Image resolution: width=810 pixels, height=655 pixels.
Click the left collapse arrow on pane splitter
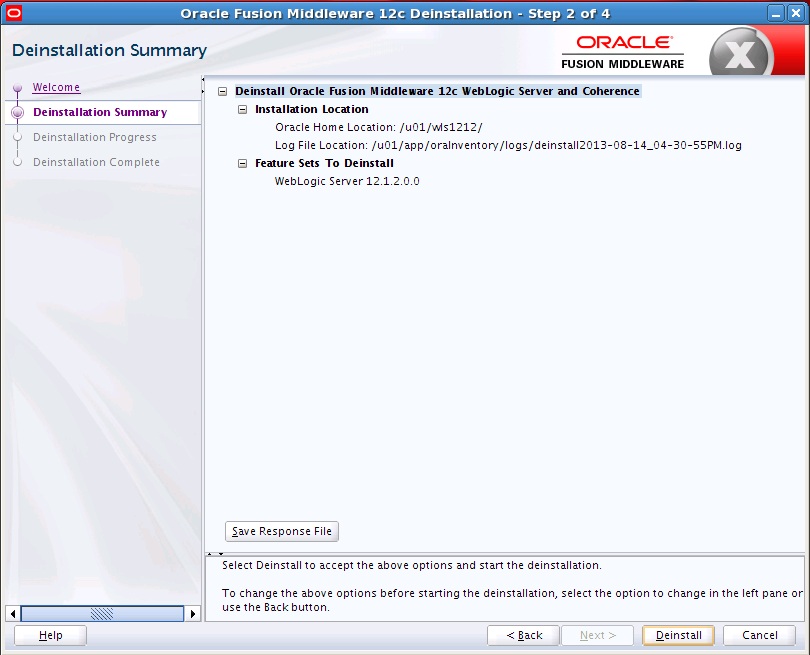[203, 80]
